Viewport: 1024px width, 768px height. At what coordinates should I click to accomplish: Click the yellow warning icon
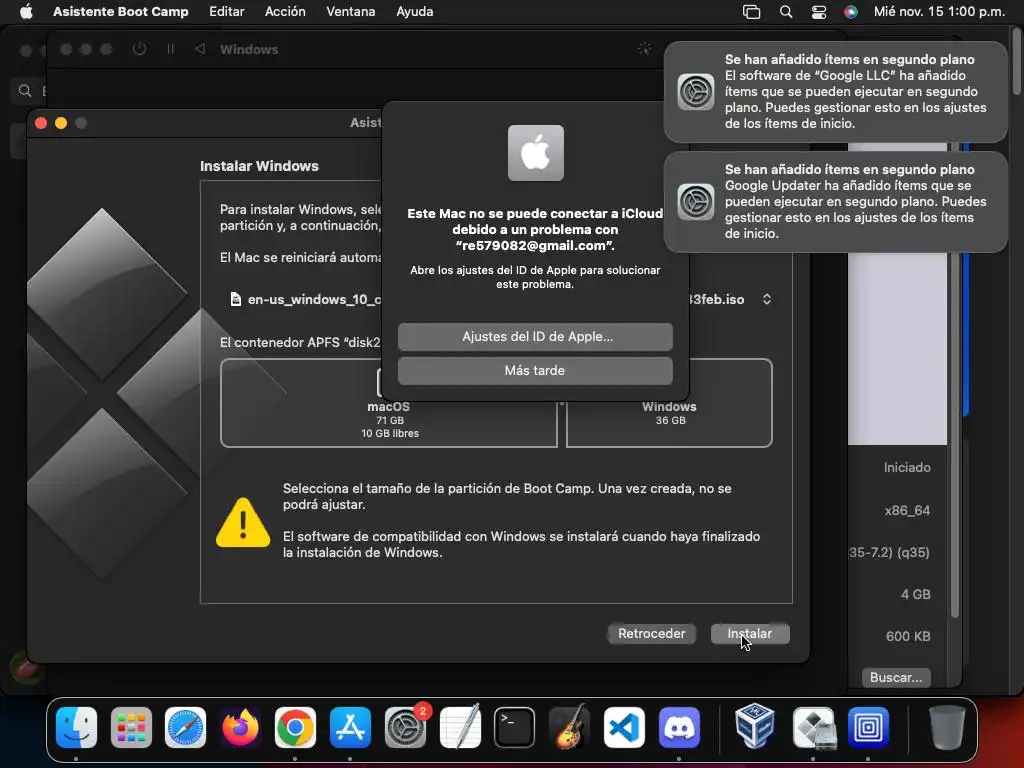click(x=243, y=522)
